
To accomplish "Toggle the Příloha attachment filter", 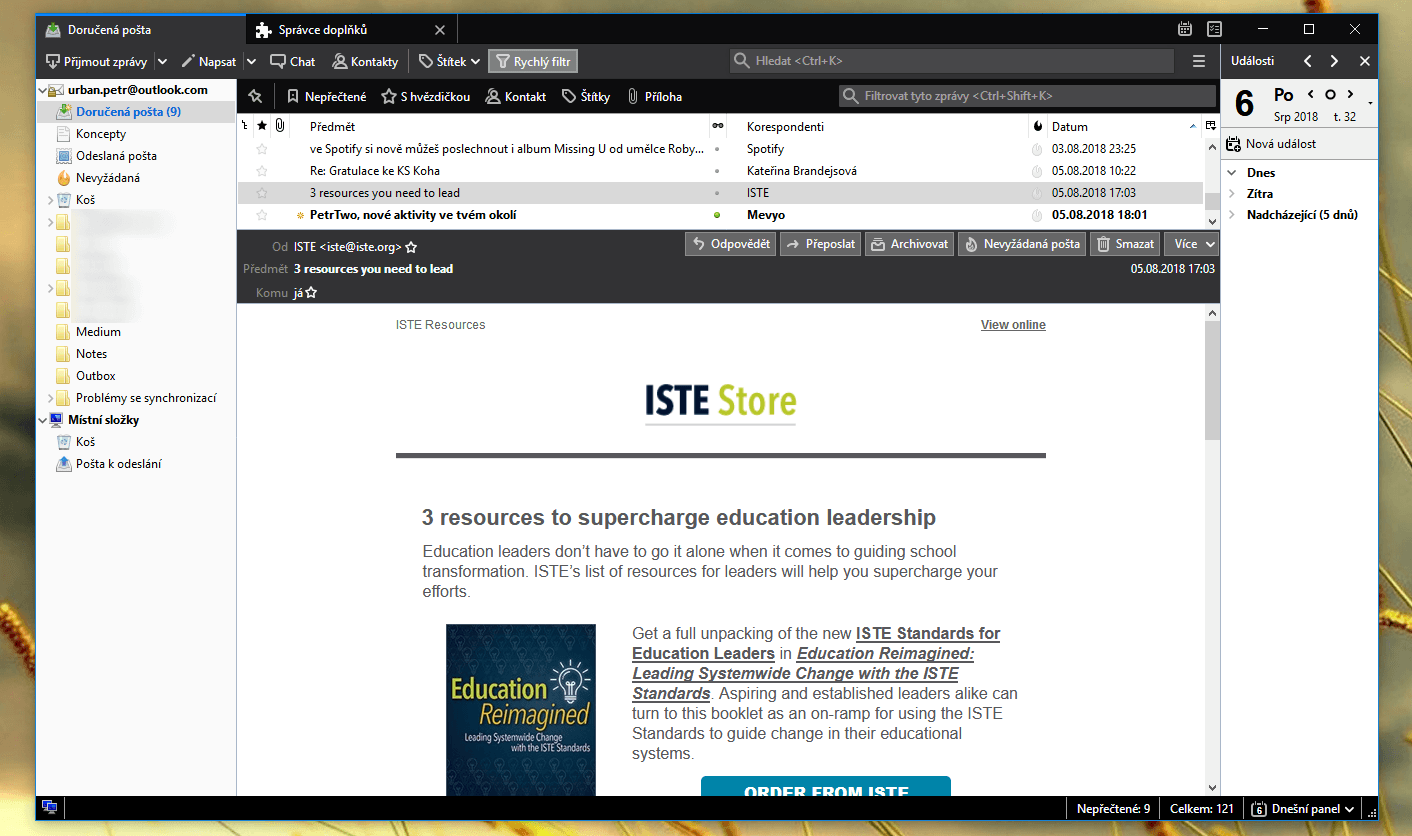I will (654, 97).
